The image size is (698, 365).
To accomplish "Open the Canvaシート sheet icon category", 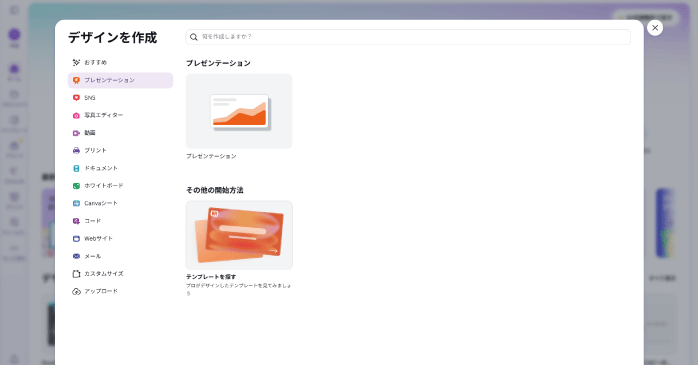I will click(76, 203).
